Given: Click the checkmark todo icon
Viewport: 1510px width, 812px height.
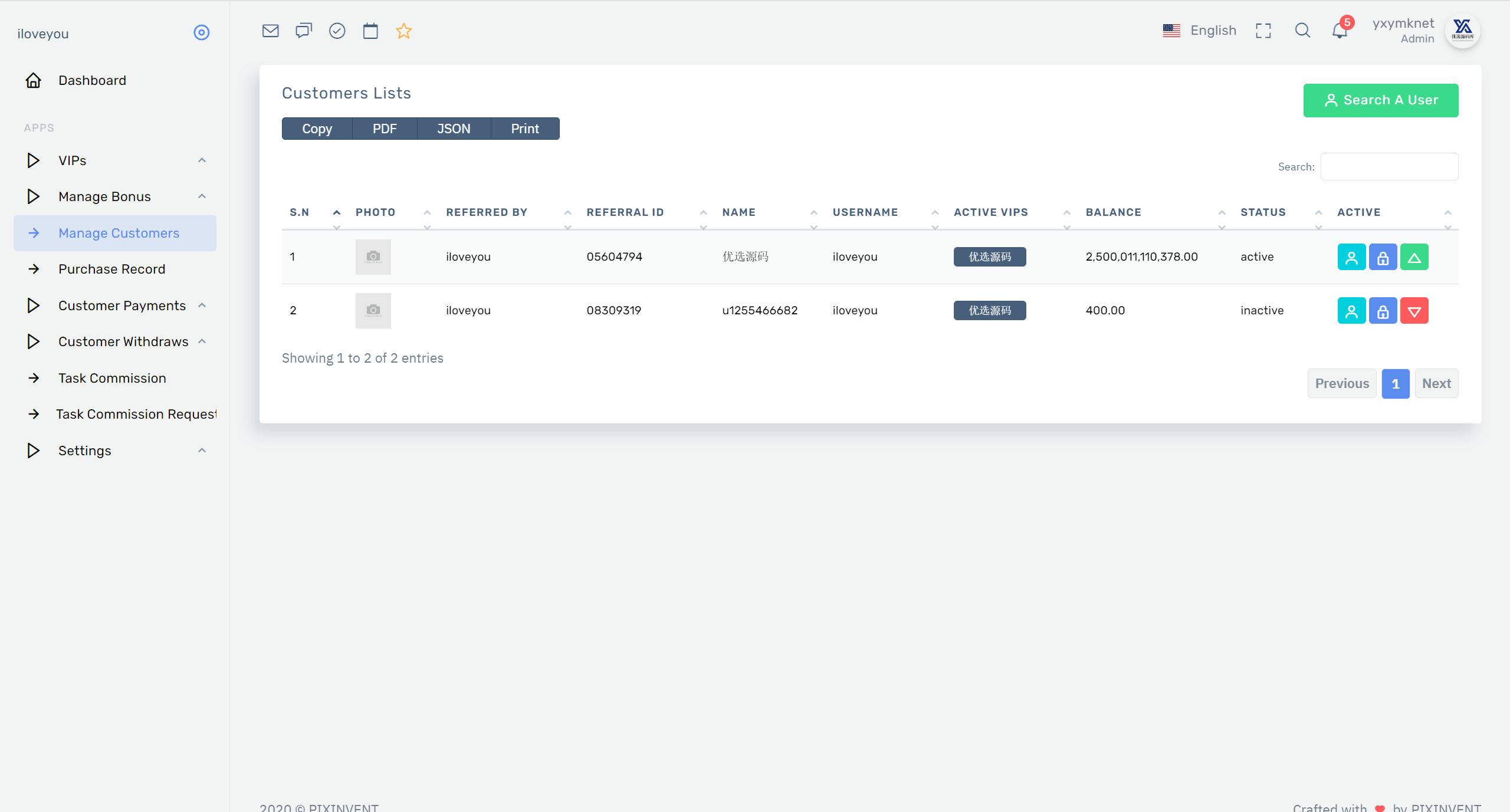Looking at the screenshot, I should pos(337,31).
